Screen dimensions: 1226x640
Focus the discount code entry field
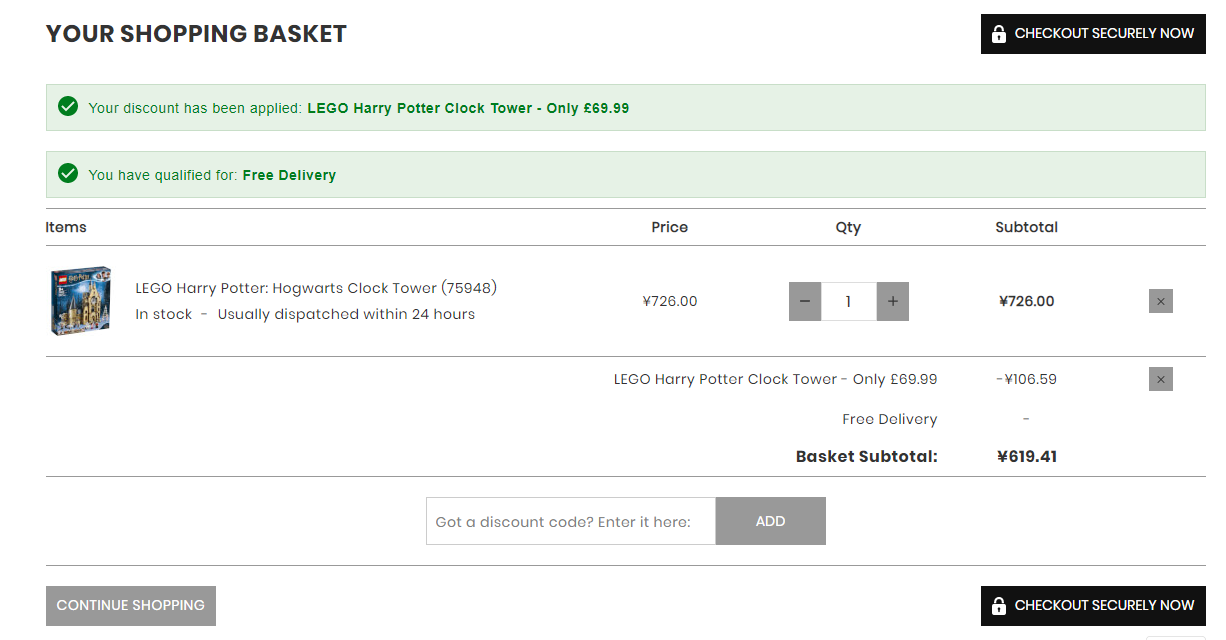[571, 521]
